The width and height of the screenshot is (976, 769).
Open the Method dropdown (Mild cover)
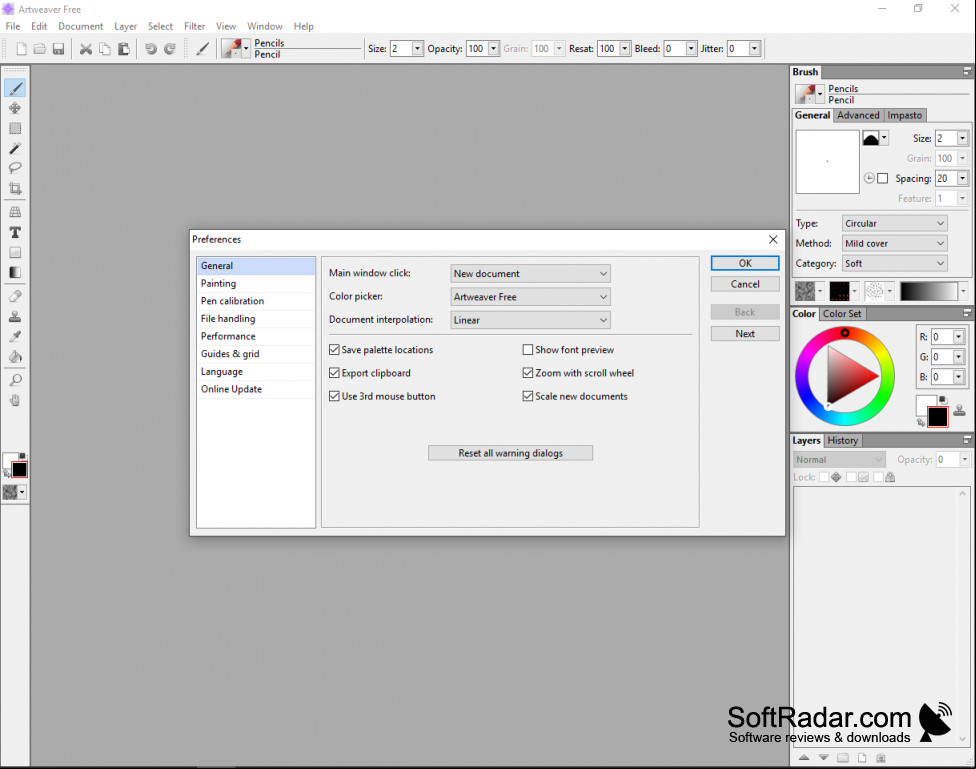894,243
